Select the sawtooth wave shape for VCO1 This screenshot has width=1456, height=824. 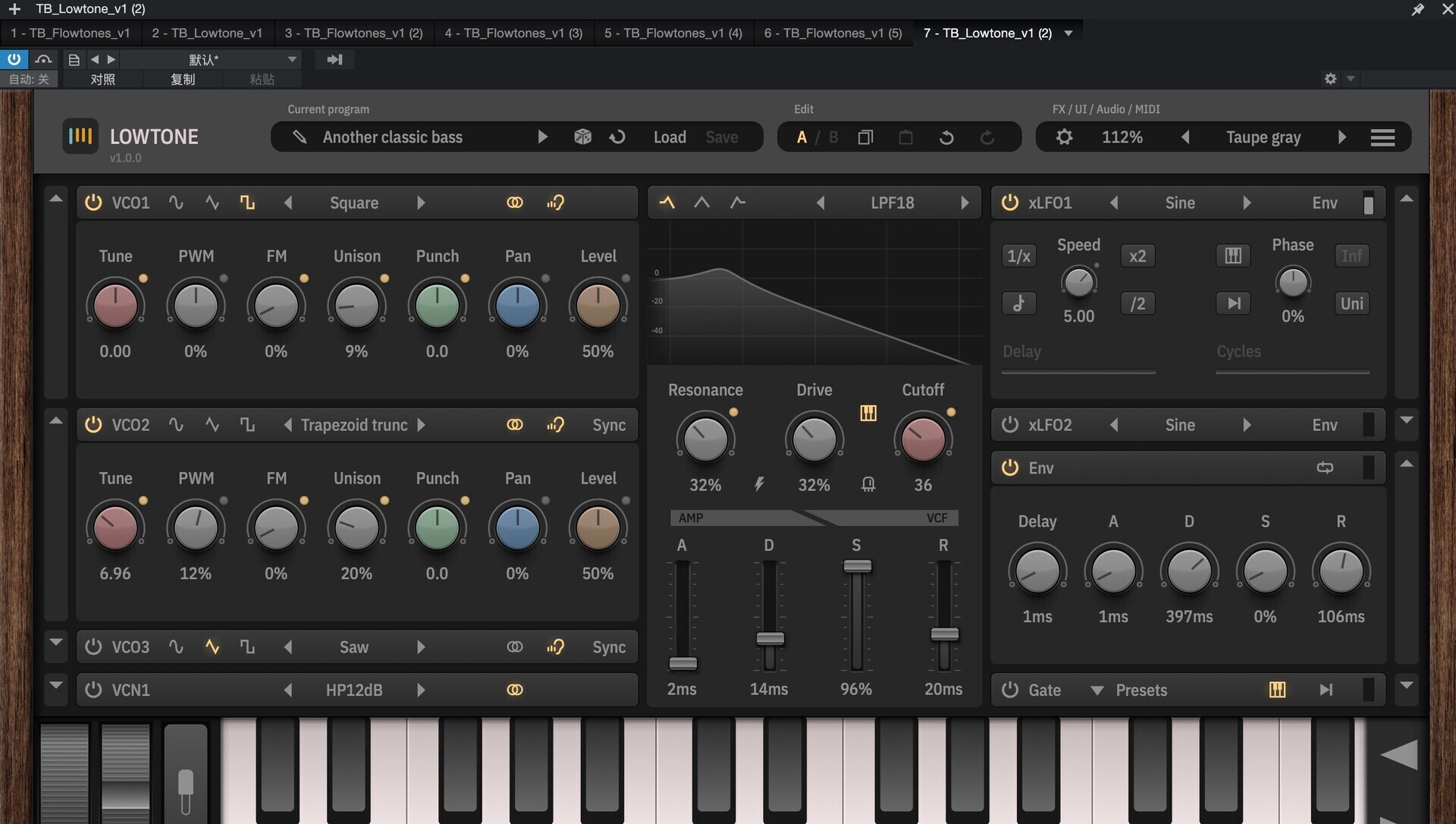(x=212, y=203)
